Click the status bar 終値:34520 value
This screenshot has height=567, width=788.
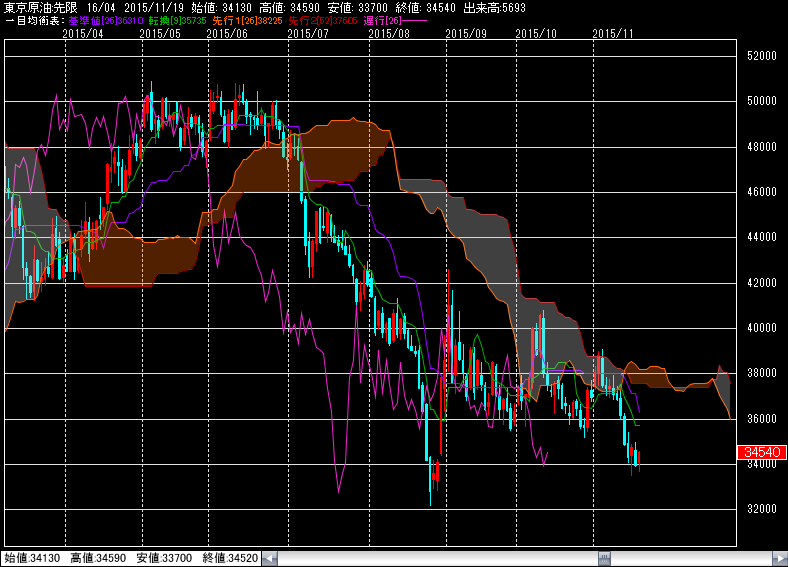point(230,558)
